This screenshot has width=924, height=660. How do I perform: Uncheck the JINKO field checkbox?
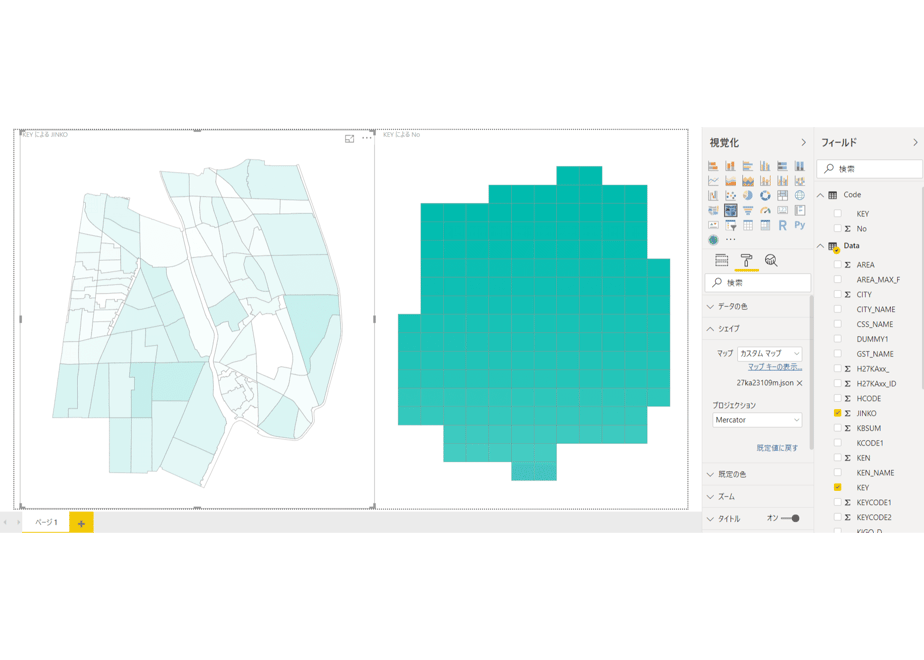(x=837, y=413)
